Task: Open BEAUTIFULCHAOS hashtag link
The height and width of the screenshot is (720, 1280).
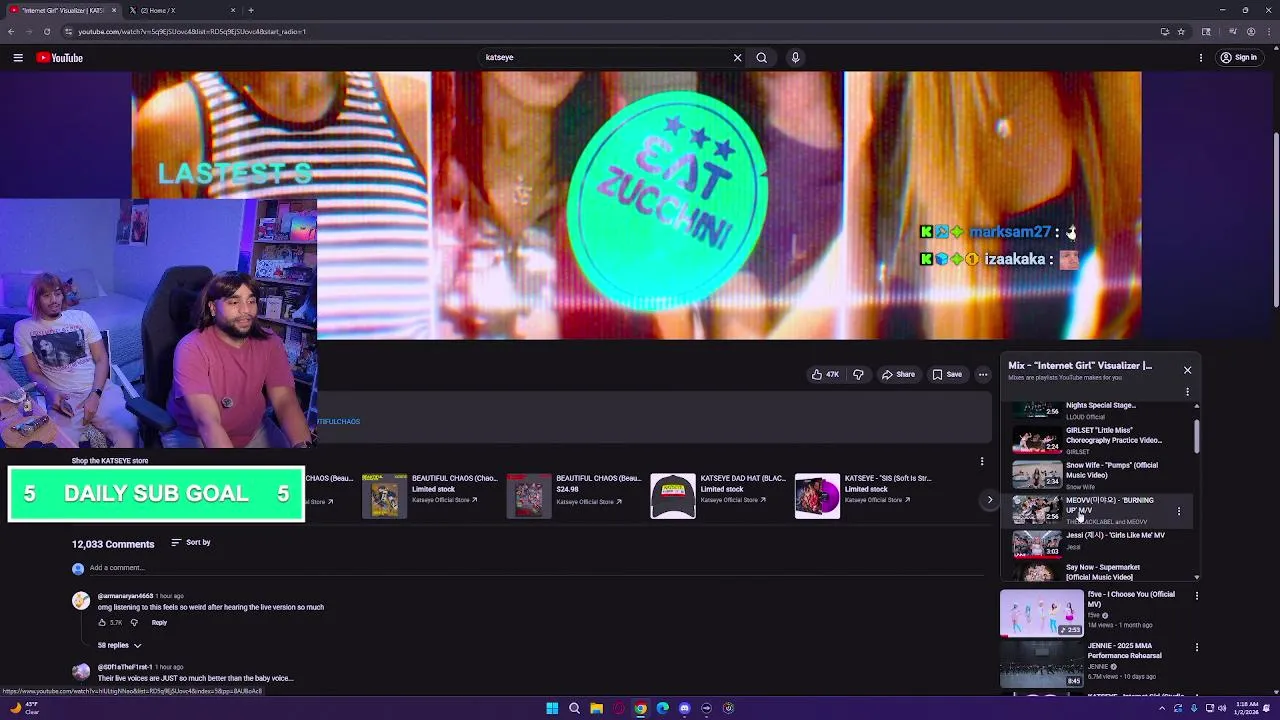Action: 338,422
